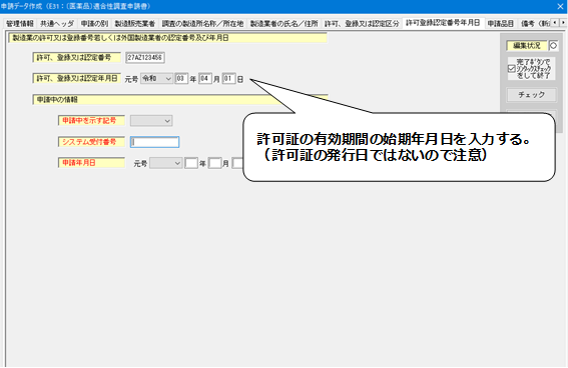Click the 申請年月日 year field
The image size is (568, 368).
coord(191,163)
